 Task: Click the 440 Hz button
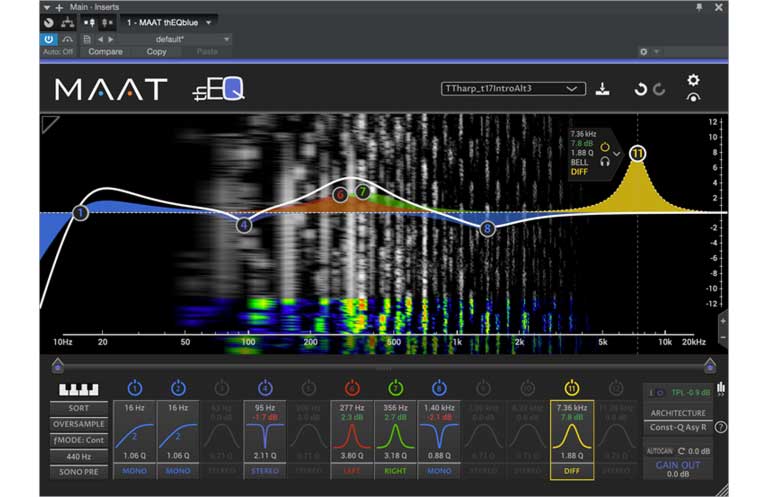tap(79, 456)
